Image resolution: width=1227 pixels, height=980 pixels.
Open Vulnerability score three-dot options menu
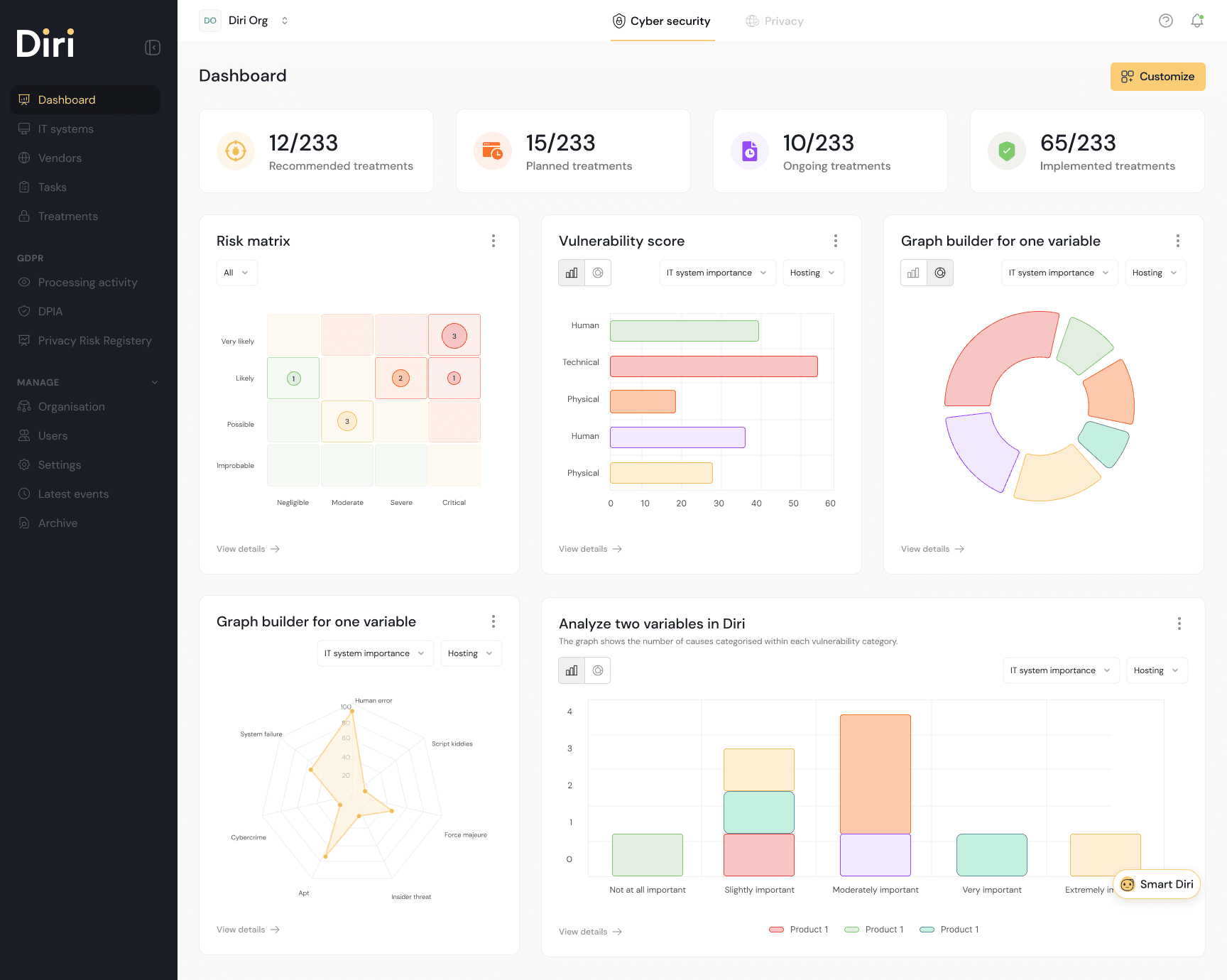coord(836,241)
